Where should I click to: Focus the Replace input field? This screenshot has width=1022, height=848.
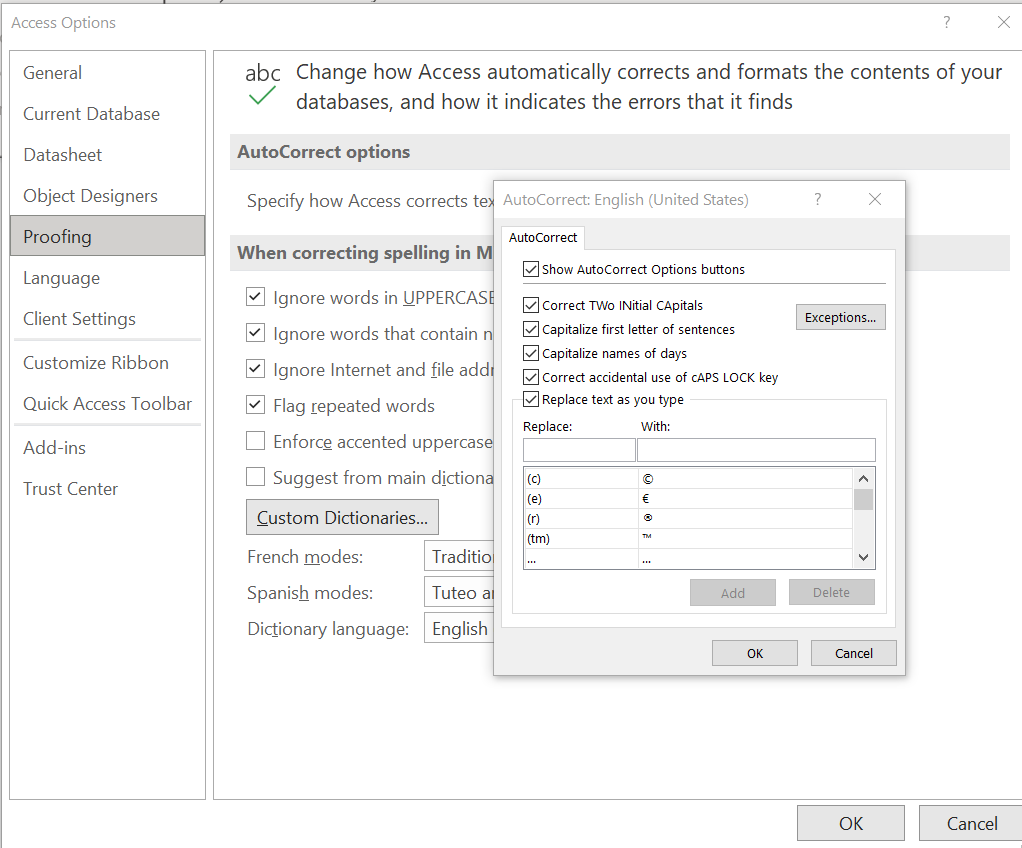(579, 450)
